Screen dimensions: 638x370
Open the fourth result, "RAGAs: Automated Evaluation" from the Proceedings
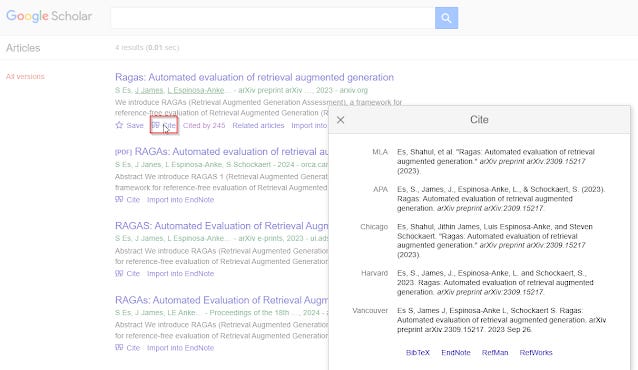tap(221, 300)
